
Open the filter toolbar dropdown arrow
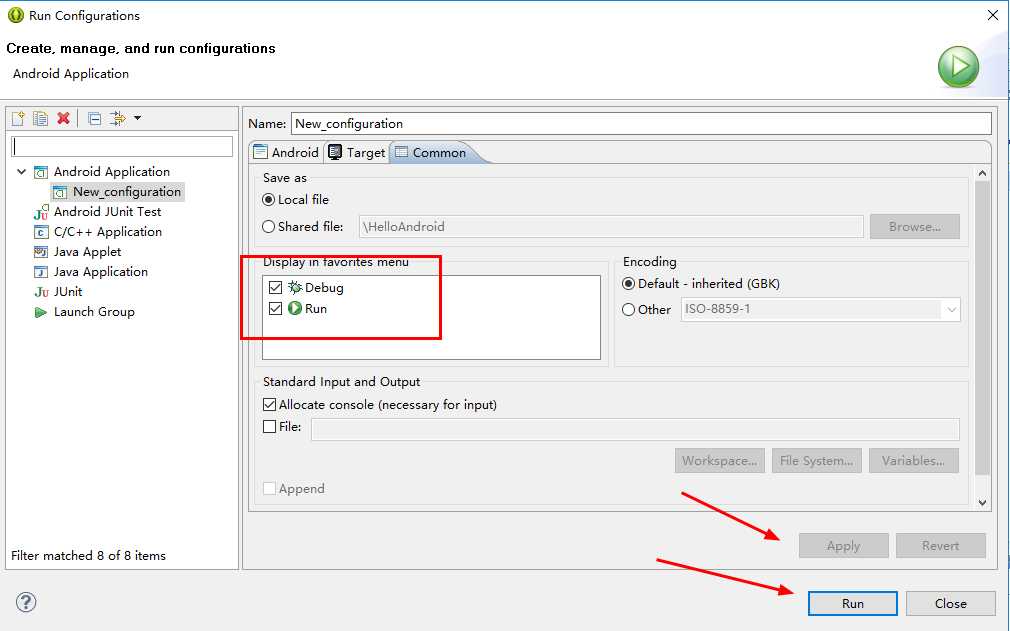138,118
